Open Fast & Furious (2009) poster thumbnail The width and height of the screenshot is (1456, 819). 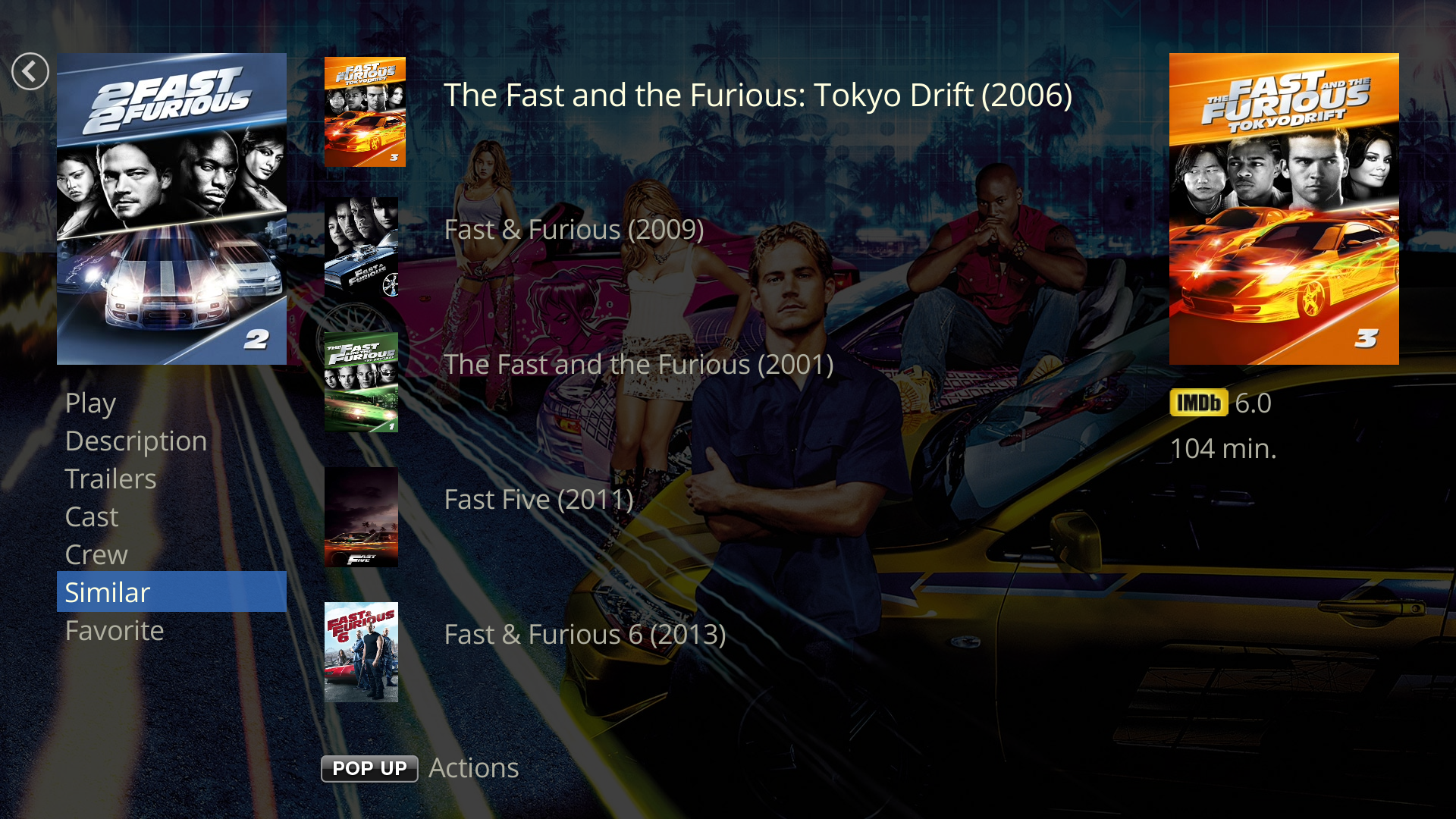pyautogui.click(x=361, y=247)
